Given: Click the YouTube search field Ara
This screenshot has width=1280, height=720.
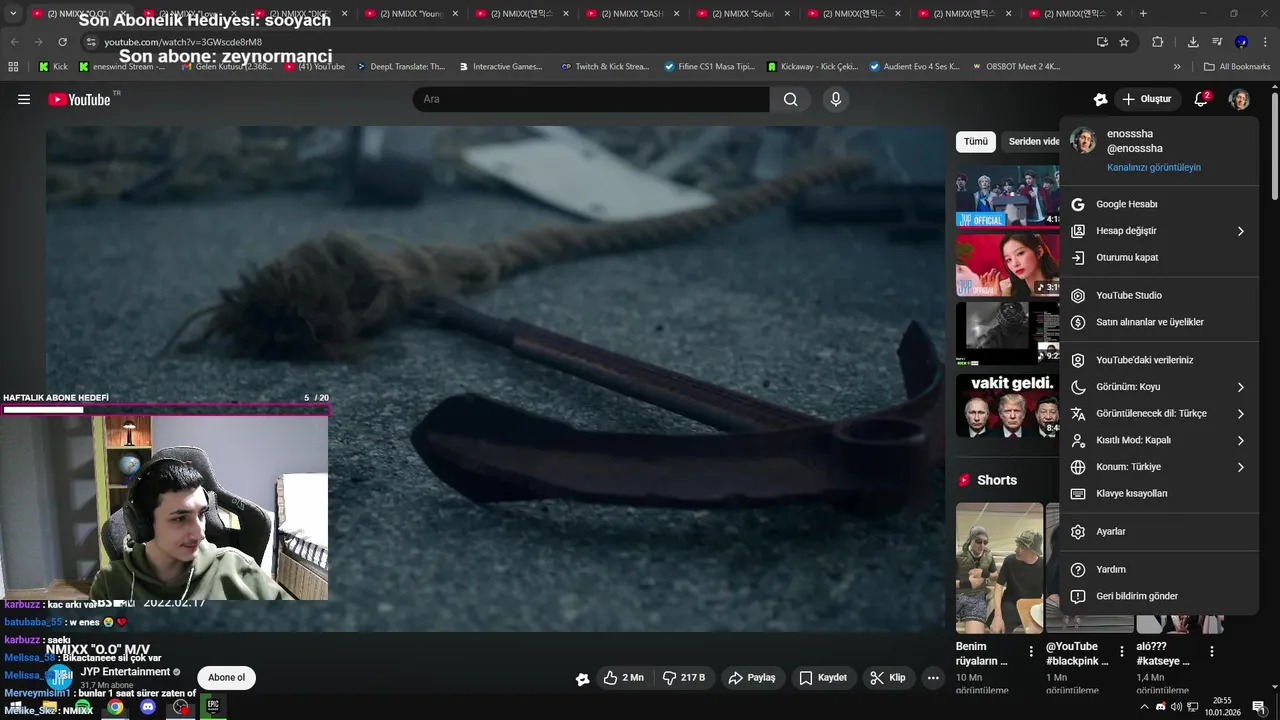Looking at the screenshot, I should coord(591,99).
